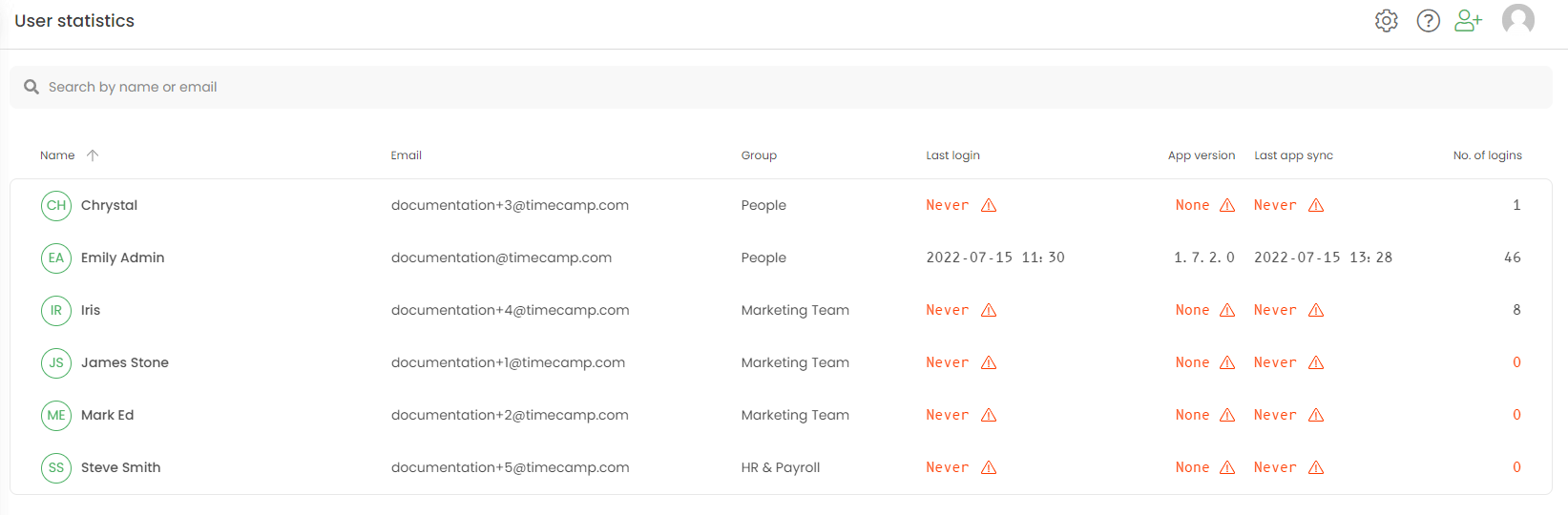Click the Emily Admin EA avatar
Image resolution: width=1568 pixels, height=515 pixels.
pyautogui.click(x=56, y=257)
